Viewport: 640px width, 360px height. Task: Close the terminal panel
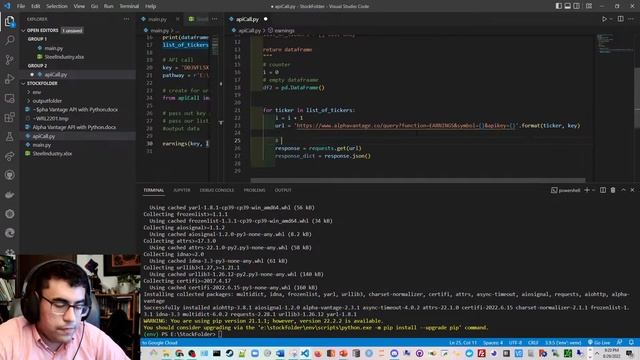(x=632, y=190)
